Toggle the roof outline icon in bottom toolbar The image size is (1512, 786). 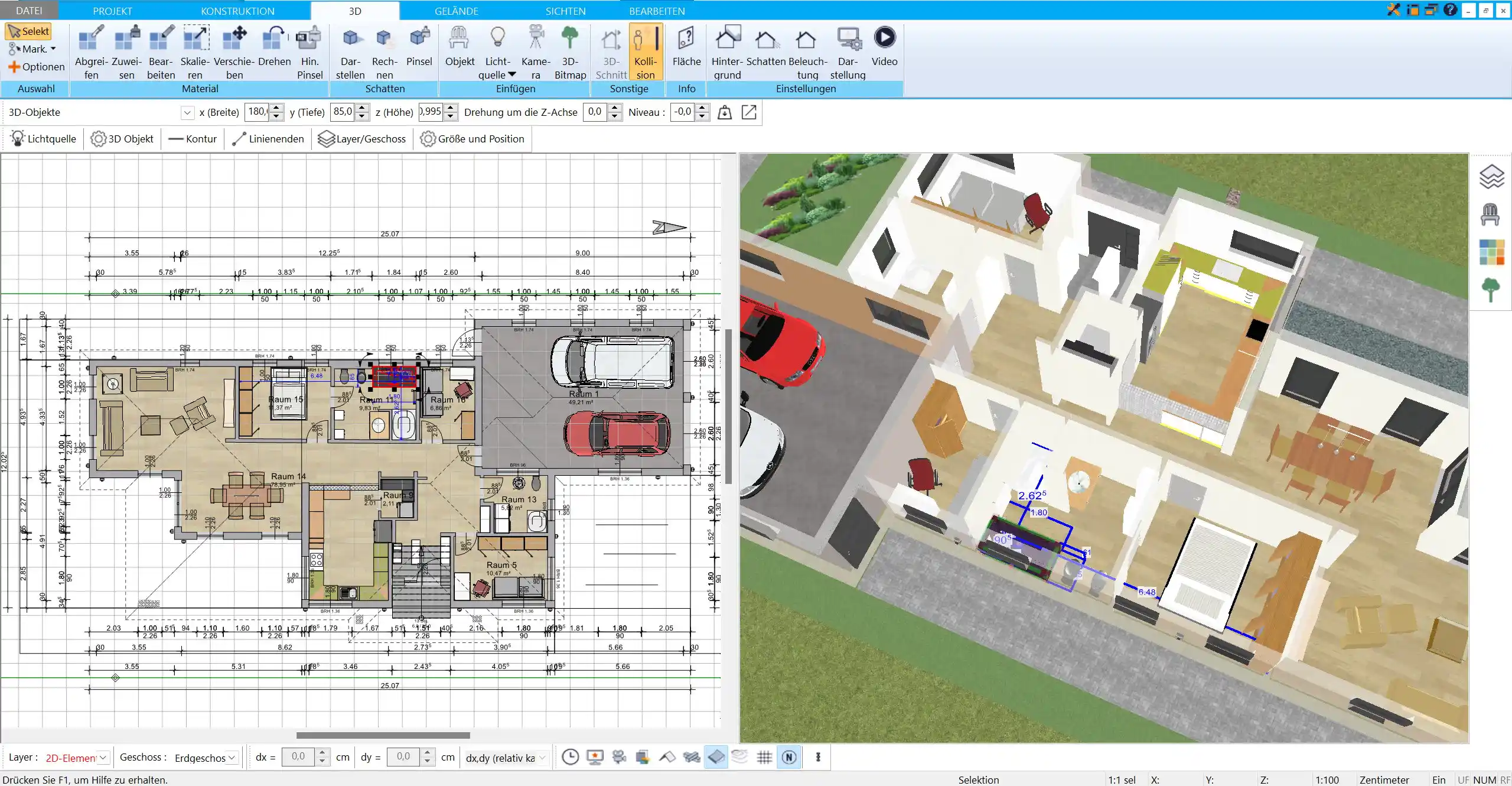tap(667, 757)
